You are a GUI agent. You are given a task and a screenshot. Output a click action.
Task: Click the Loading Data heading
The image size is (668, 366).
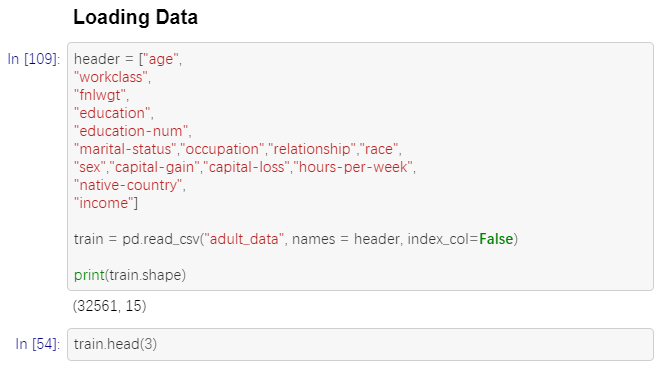pos(135,18)
